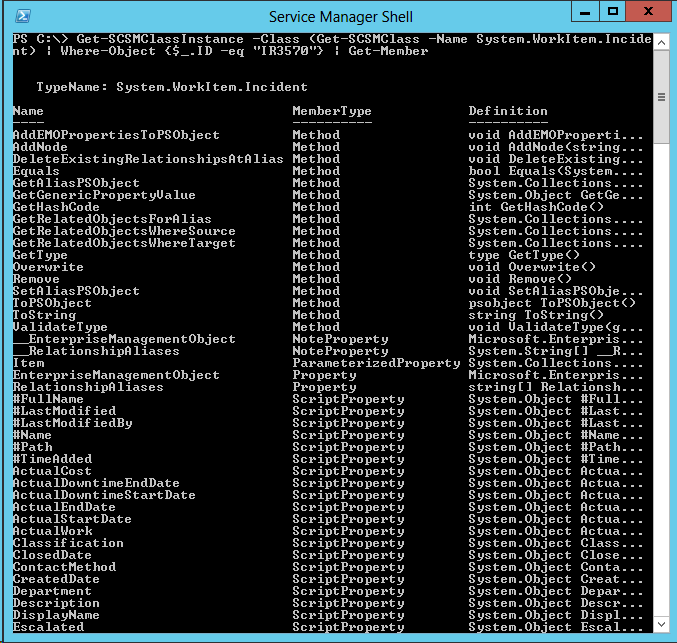This screenshot has width=677, height=643.
Task: Click 'Classification' property name
Action: pyautogui.click(x=68, y=543)
